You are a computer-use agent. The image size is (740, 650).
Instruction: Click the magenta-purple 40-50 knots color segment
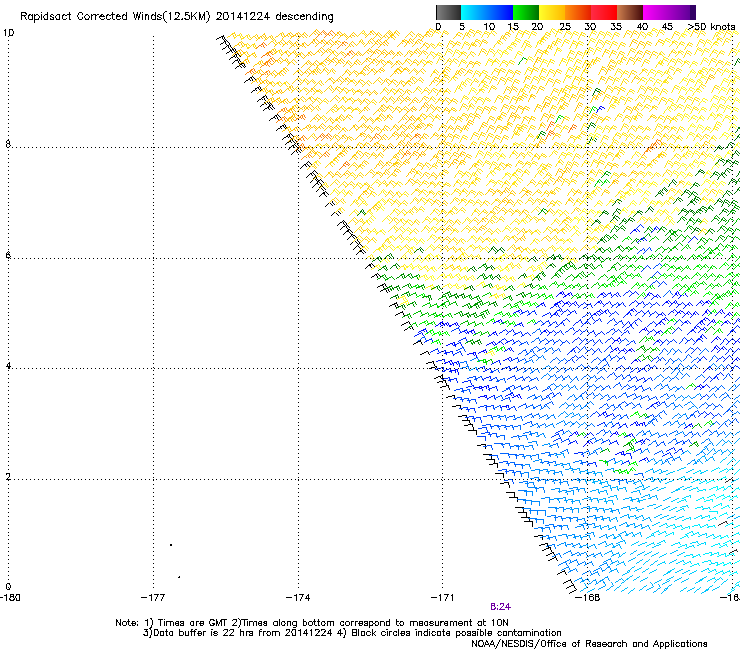pyautogui.click(x=669, y=12)
